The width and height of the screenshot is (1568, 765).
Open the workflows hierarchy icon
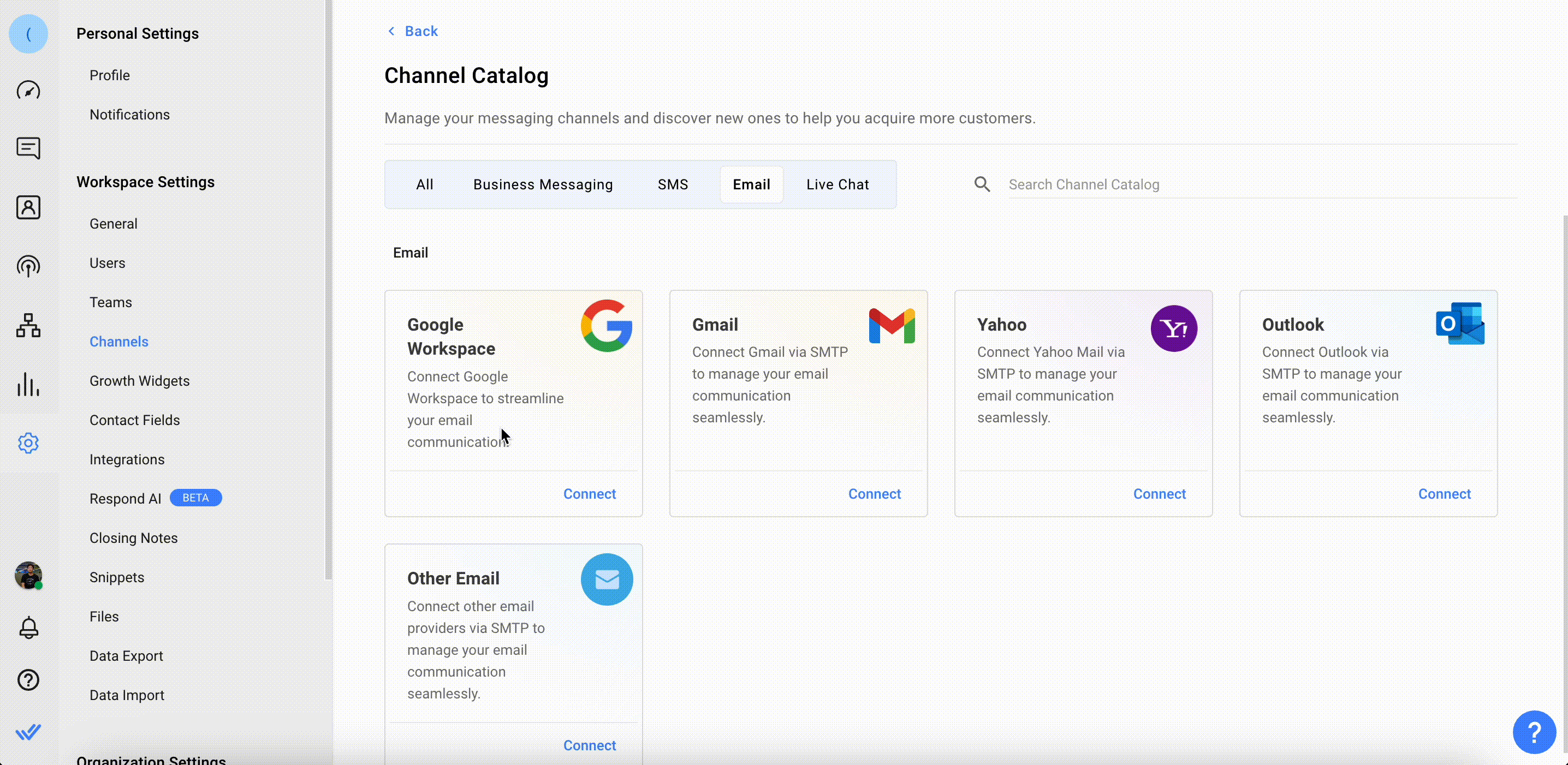(28, 325)
